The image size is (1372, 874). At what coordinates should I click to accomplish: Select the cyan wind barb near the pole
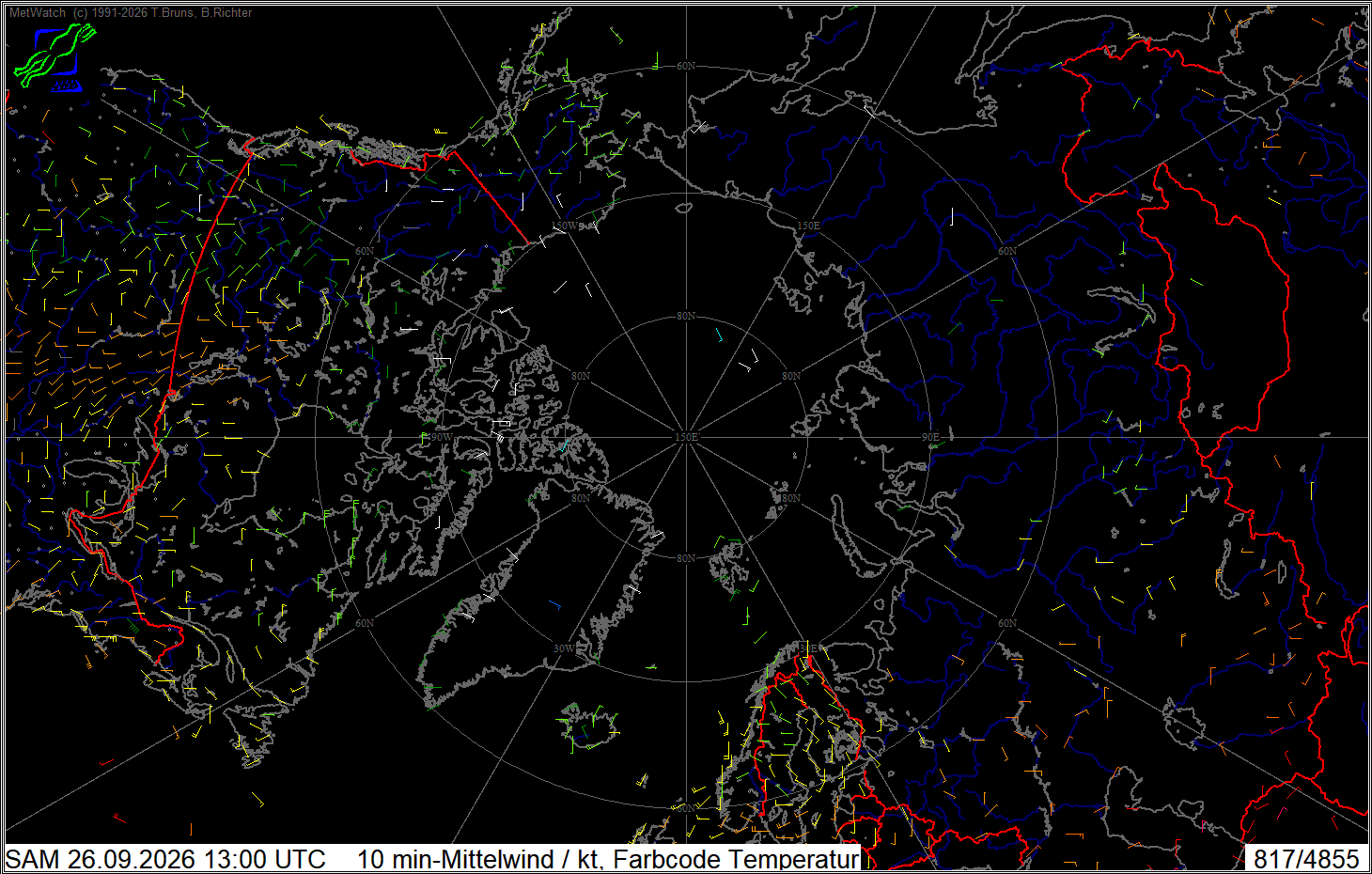[x=719, y=334]
